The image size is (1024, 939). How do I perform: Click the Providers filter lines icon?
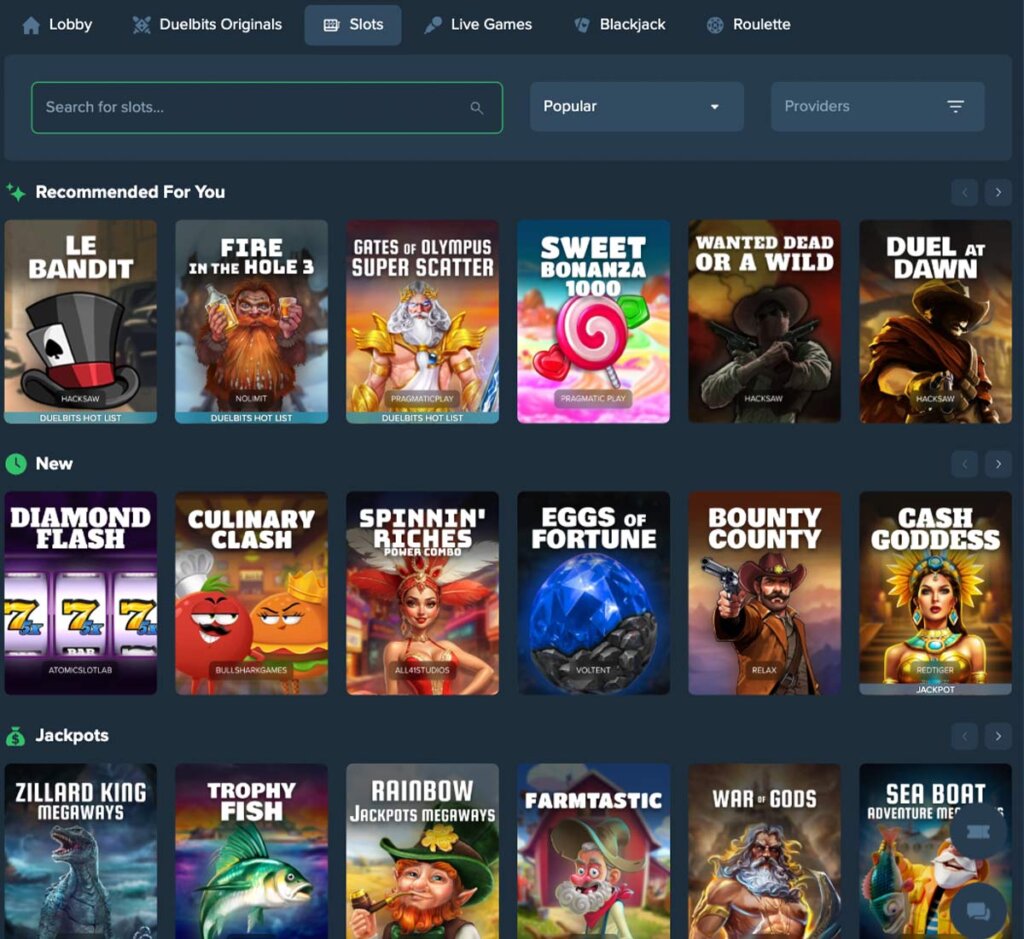click(x=955, y=106)
